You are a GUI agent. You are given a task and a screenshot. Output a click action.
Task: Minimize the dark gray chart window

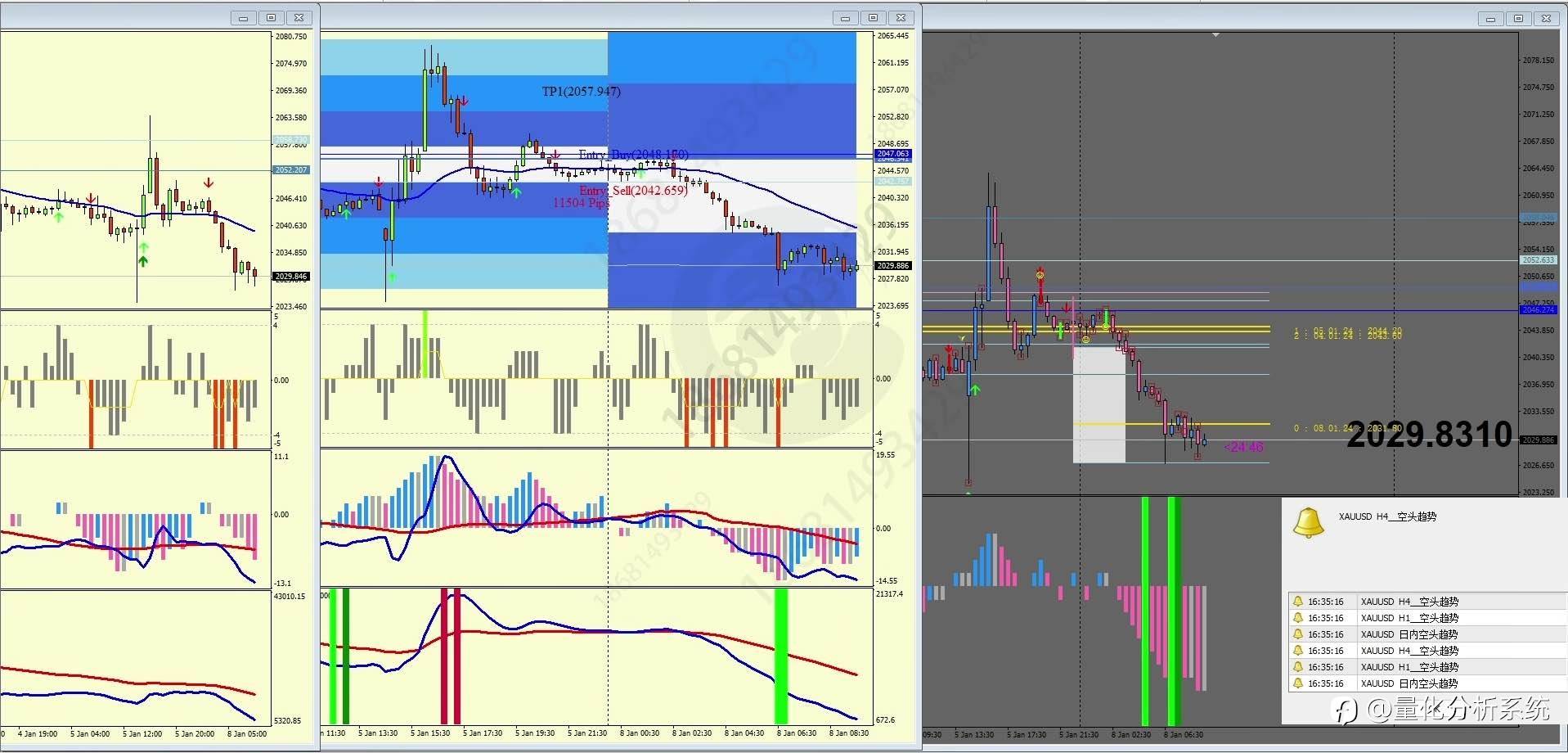[1490, 18]
